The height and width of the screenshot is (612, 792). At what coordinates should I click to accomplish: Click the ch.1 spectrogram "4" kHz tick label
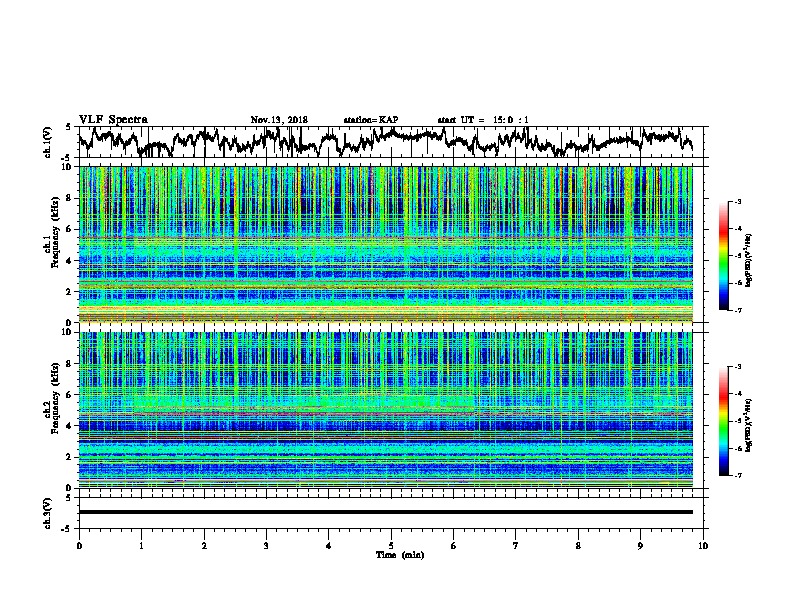(70, 261)
